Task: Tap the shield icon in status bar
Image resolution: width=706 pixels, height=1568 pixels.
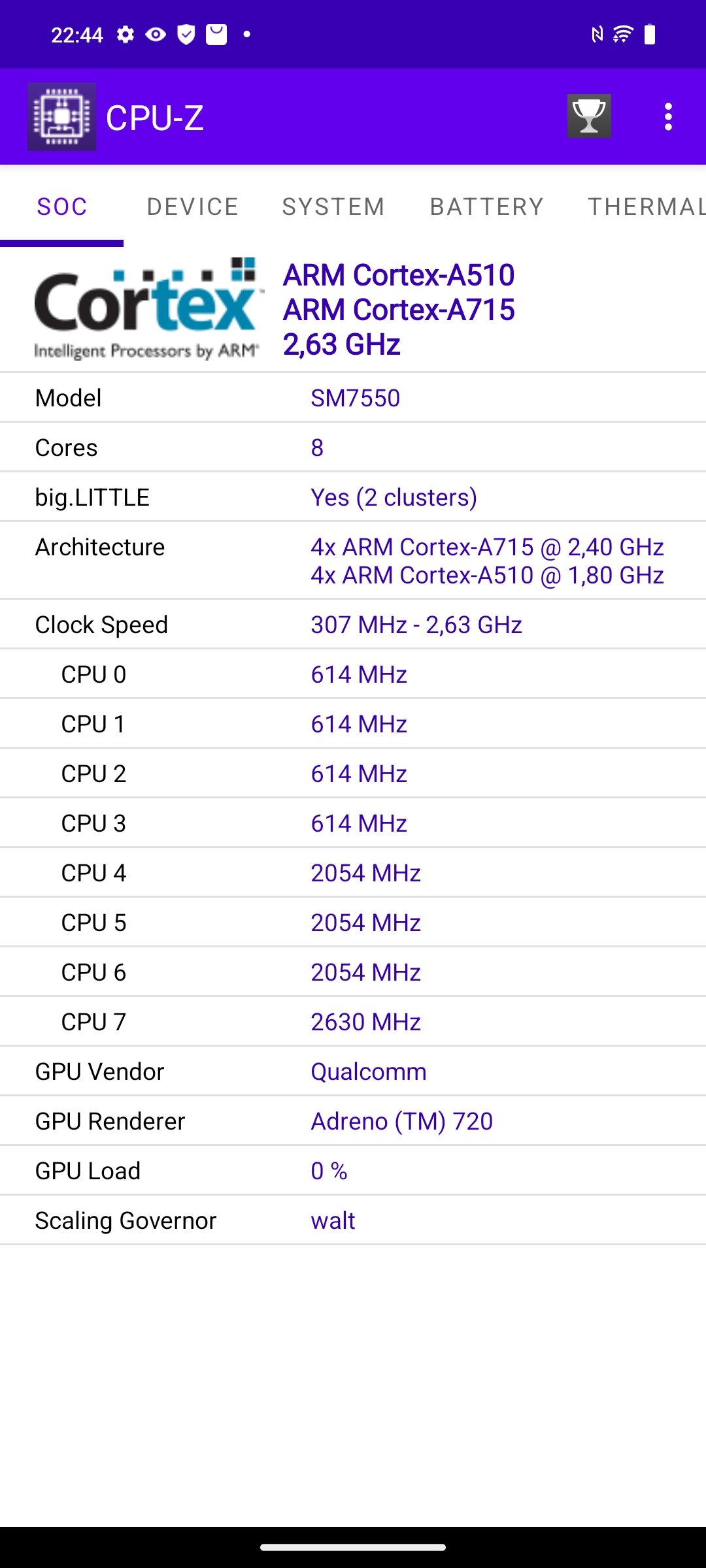Action: 186,34
